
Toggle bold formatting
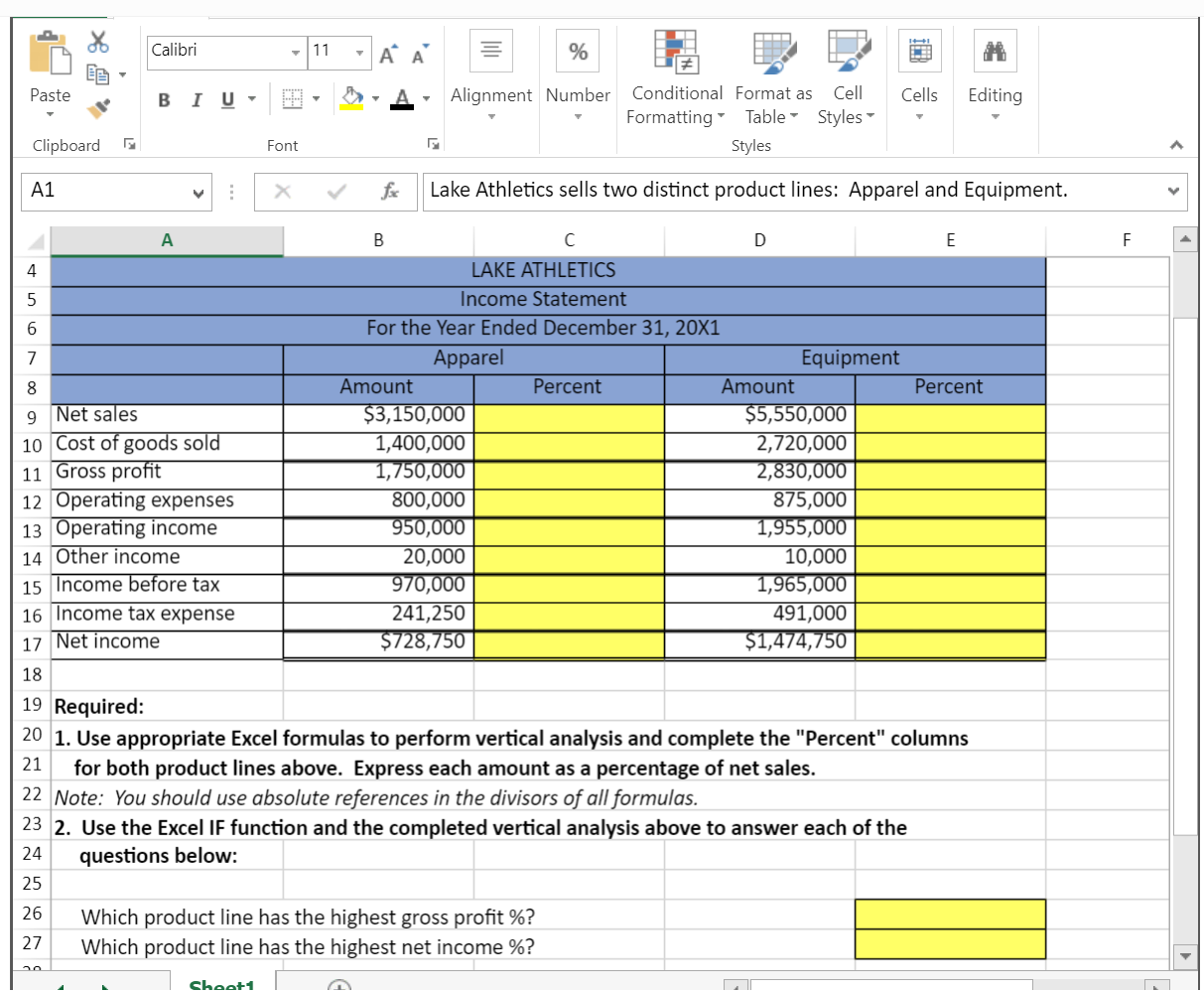pos(163,100)
